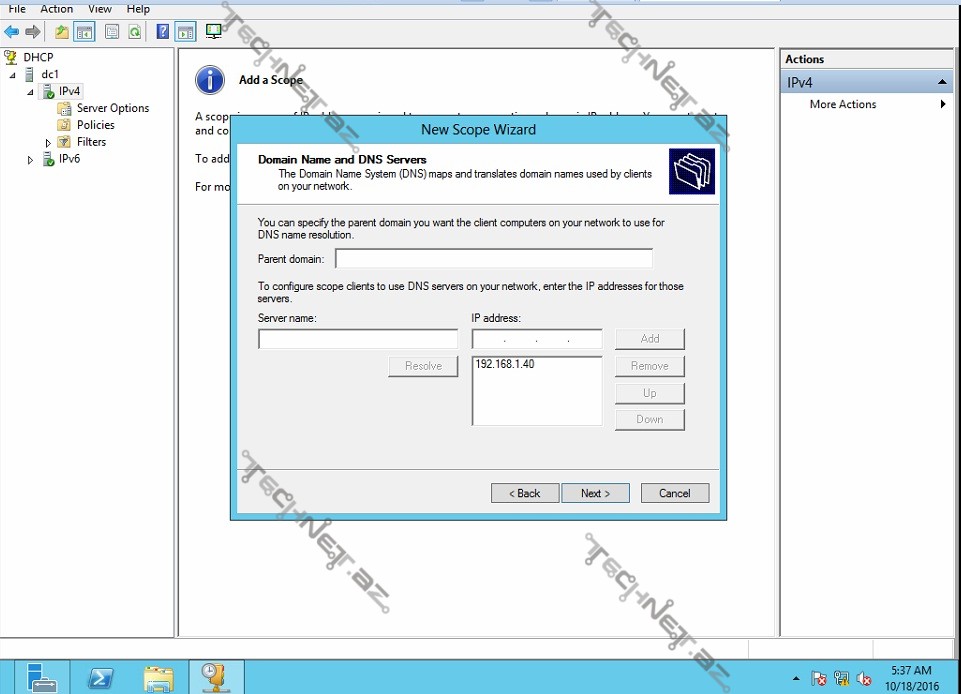Toggle the Show/Hide Console Tree icon
Screen dimensions: 961x694
(x=85, y=32)
